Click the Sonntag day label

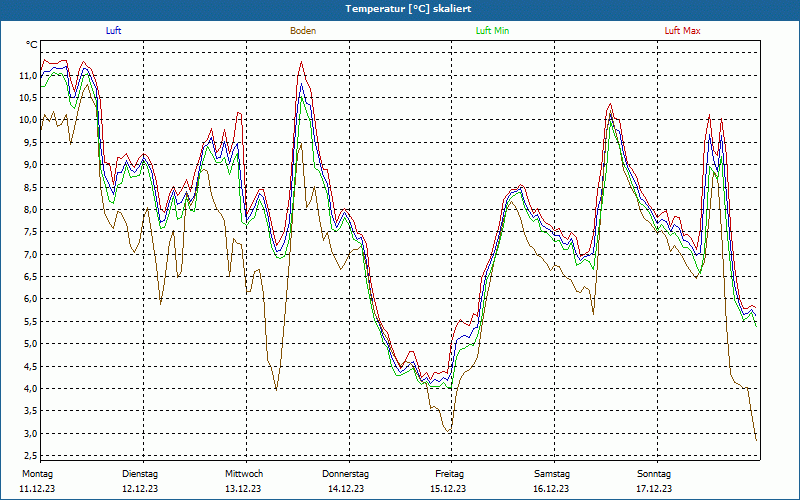point(654,474)
